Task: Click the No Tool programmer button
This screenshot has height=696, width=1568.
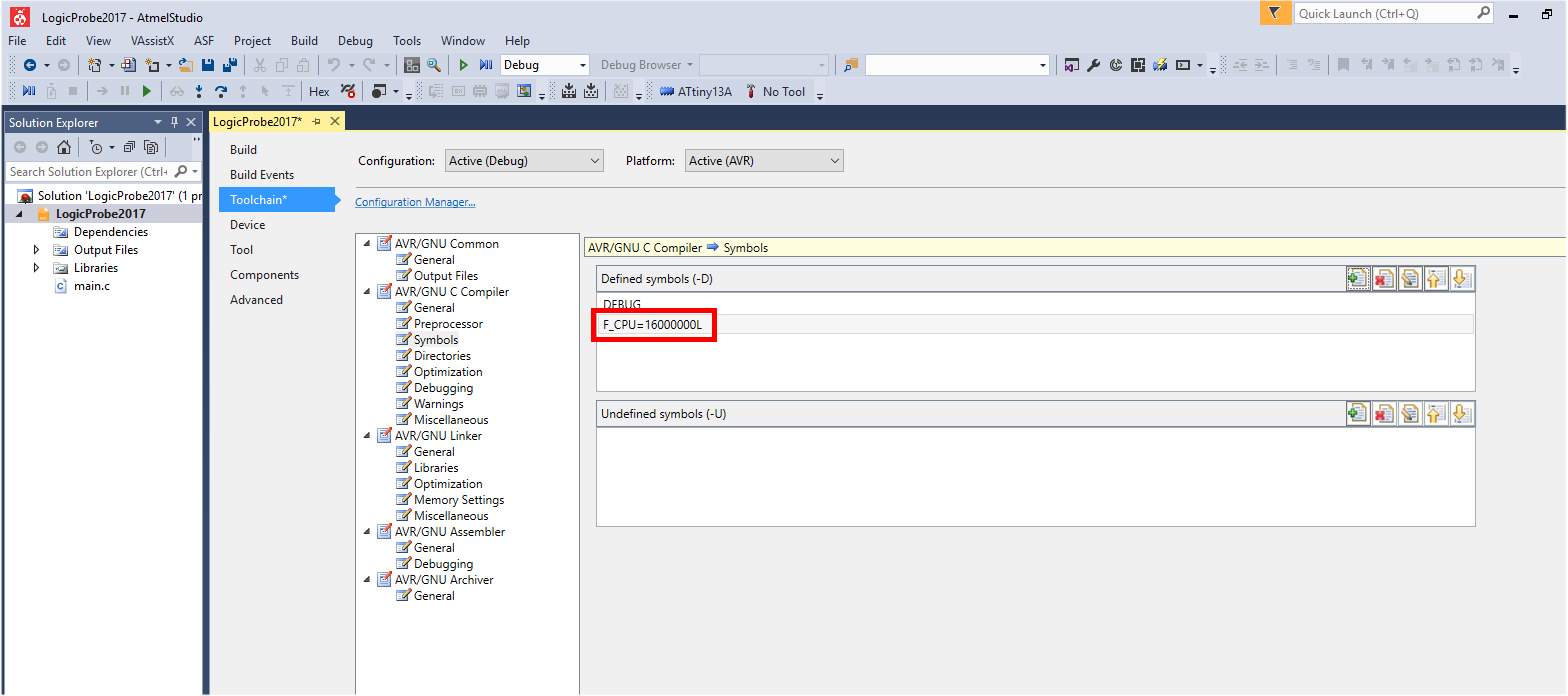Action: pyautogui.click(x=775, y=92)
